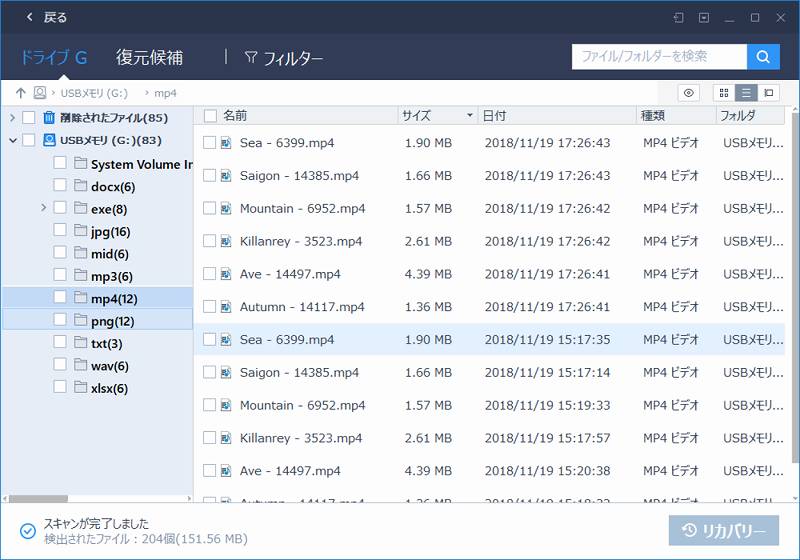Expand the 削除されたファイル(85) tree node
This screenshot has width=800, height=560.
pos(12,118)
